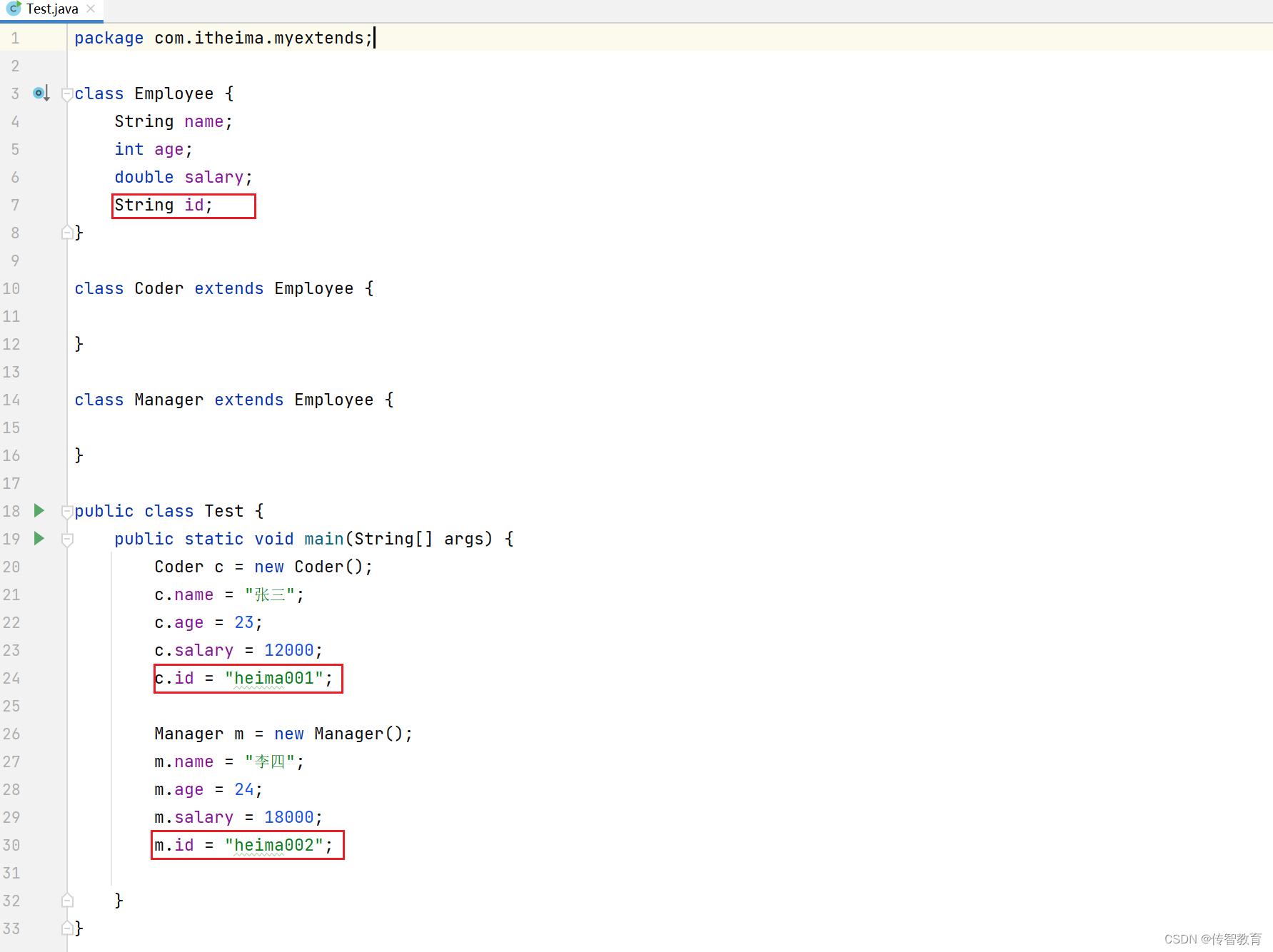The image size is (1273, 952).
Task: Click 'new Coder()' constructor call
Action: (x=309, y=567)
